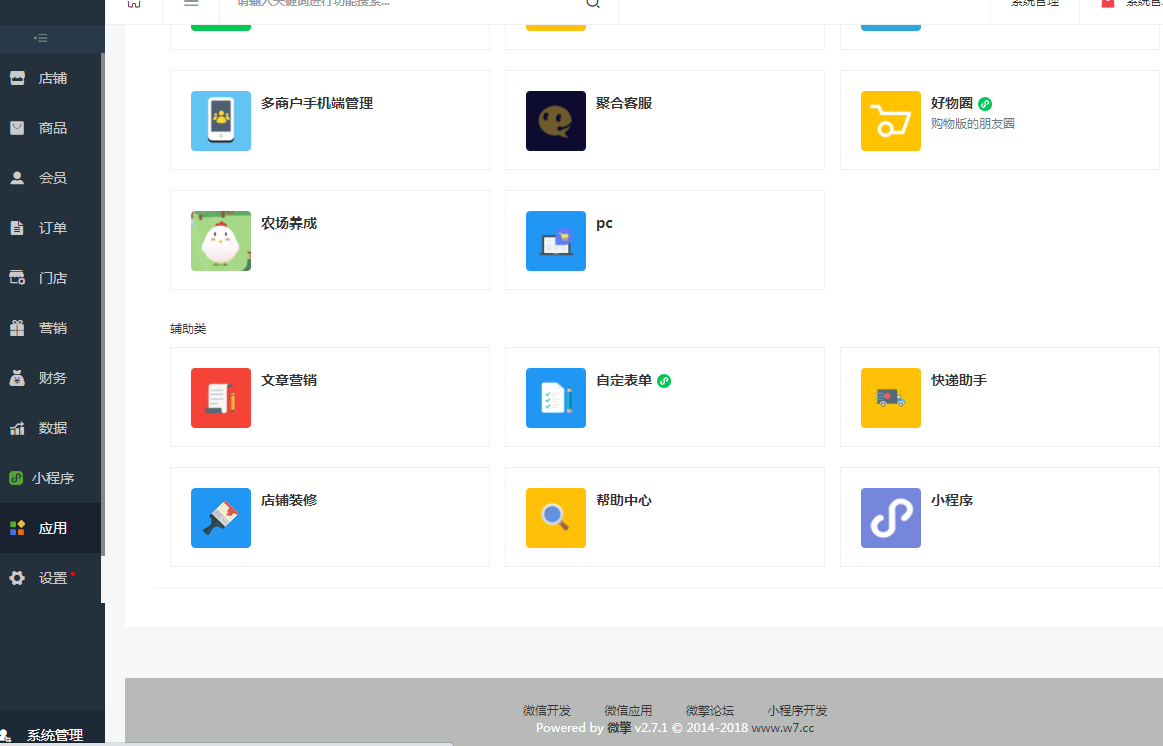Open 小程序 in the sidebar

pos(52,478)
